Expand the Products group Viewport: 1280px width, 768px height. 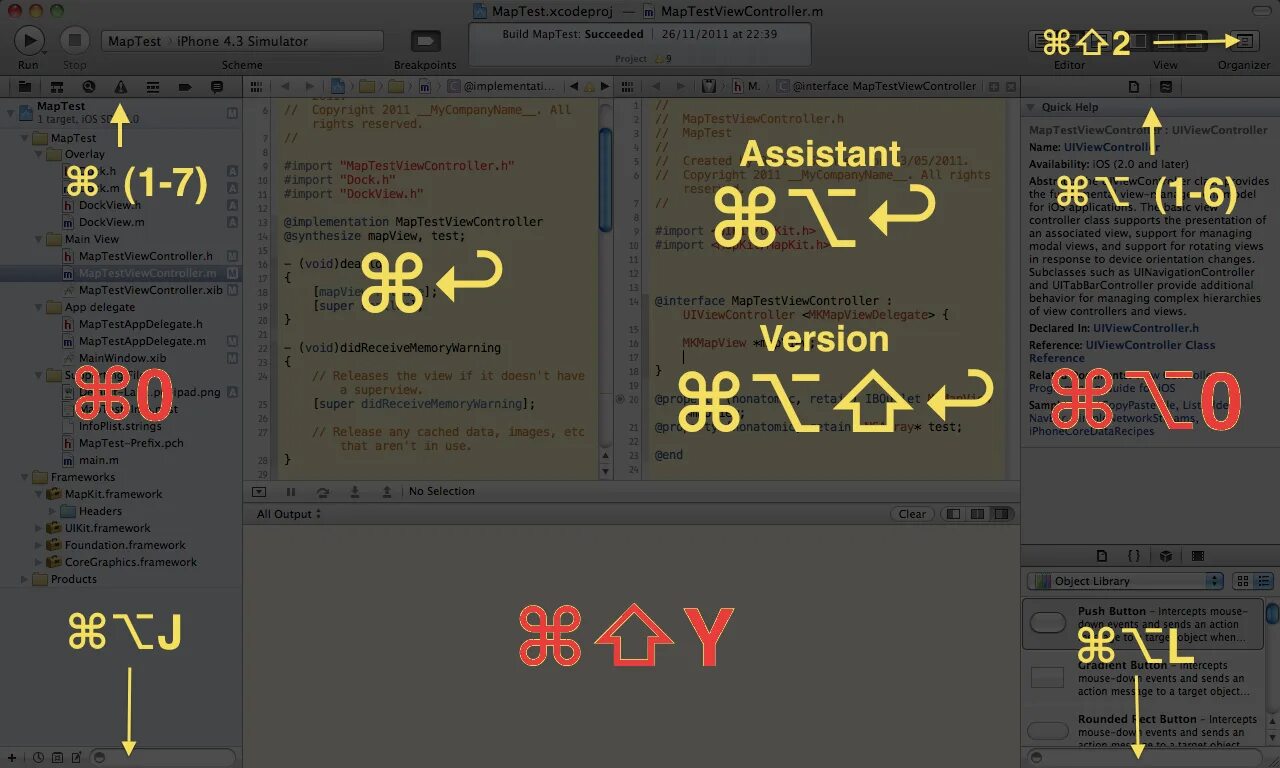click(x=24, y=579)
